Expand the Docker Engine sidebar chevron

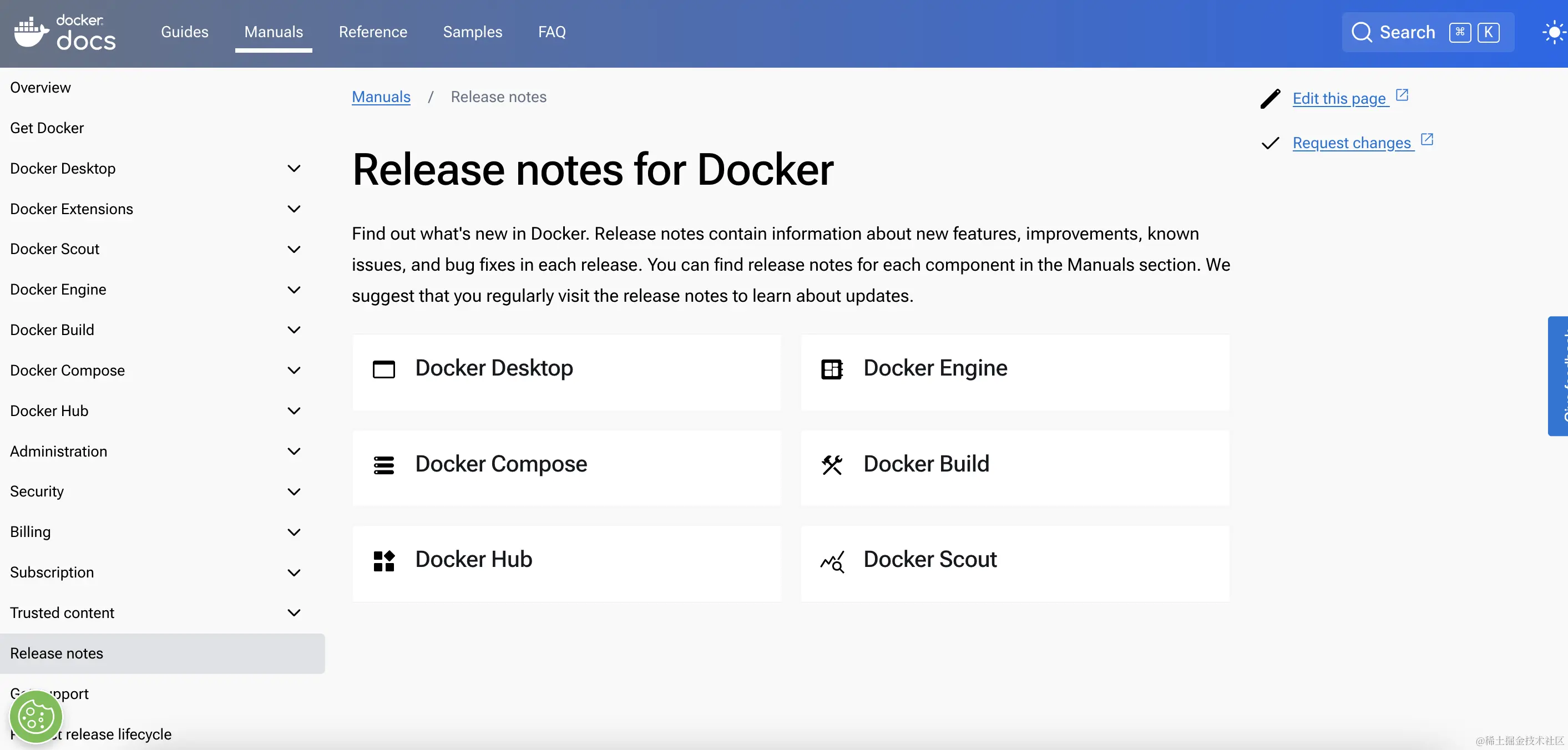[294, 290]
